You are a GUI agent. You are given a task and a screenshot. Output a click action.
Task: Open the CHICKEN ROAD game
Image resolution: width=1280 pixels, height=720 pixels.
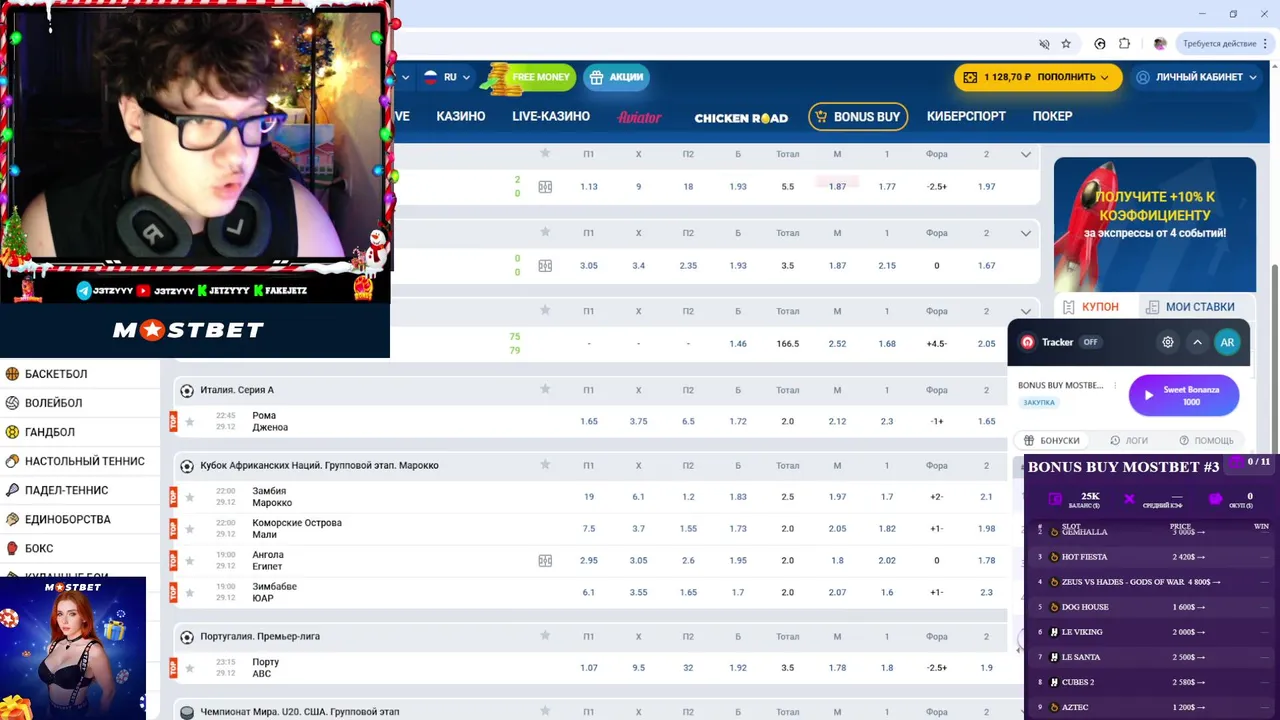(x=741, y=118)
